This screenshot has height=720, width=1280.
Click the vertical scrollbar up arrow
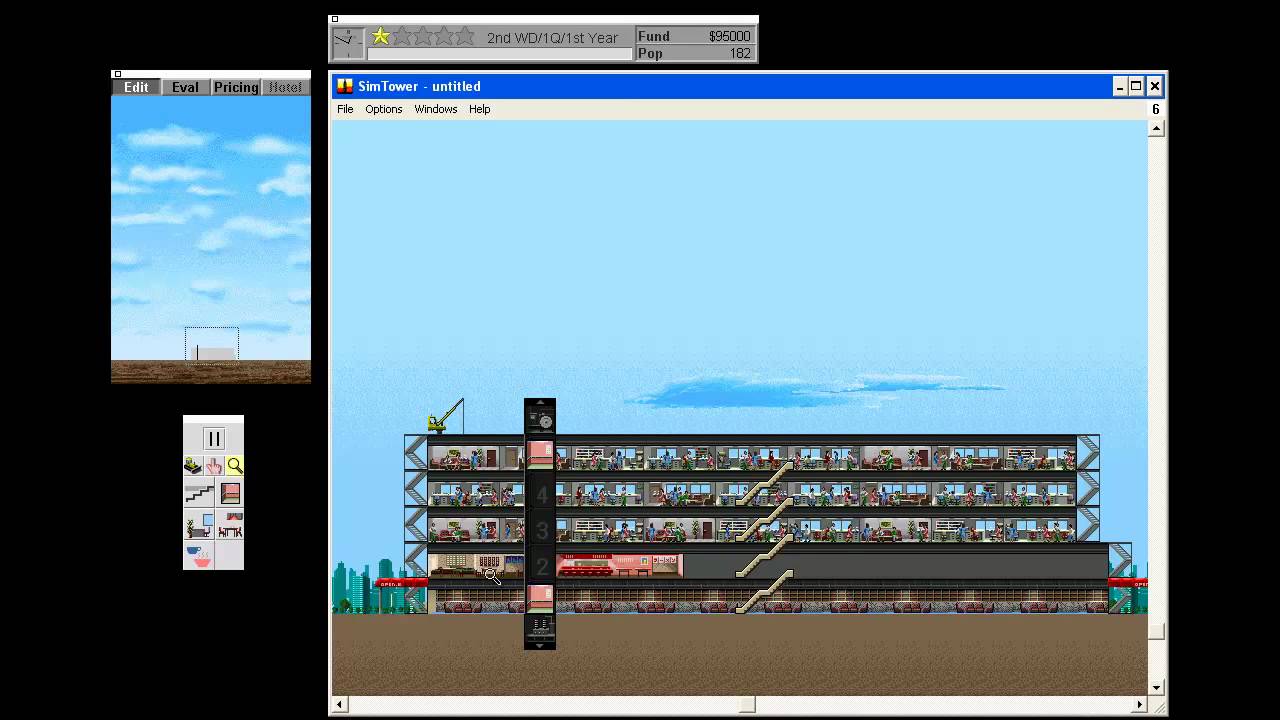(x=1157, y=129)
